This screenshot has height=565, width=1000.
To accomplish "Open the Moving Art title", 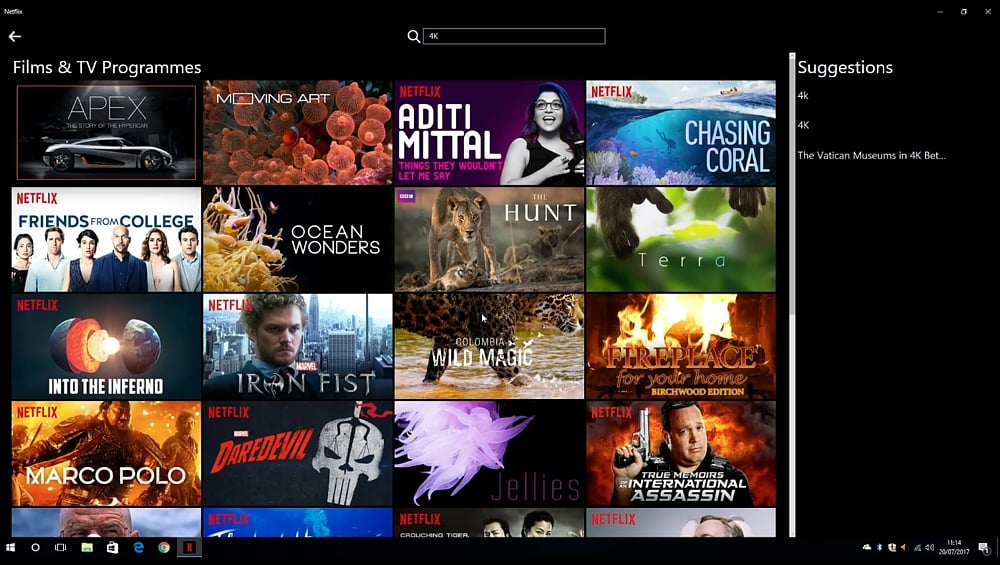I will (x=298, y=133).
